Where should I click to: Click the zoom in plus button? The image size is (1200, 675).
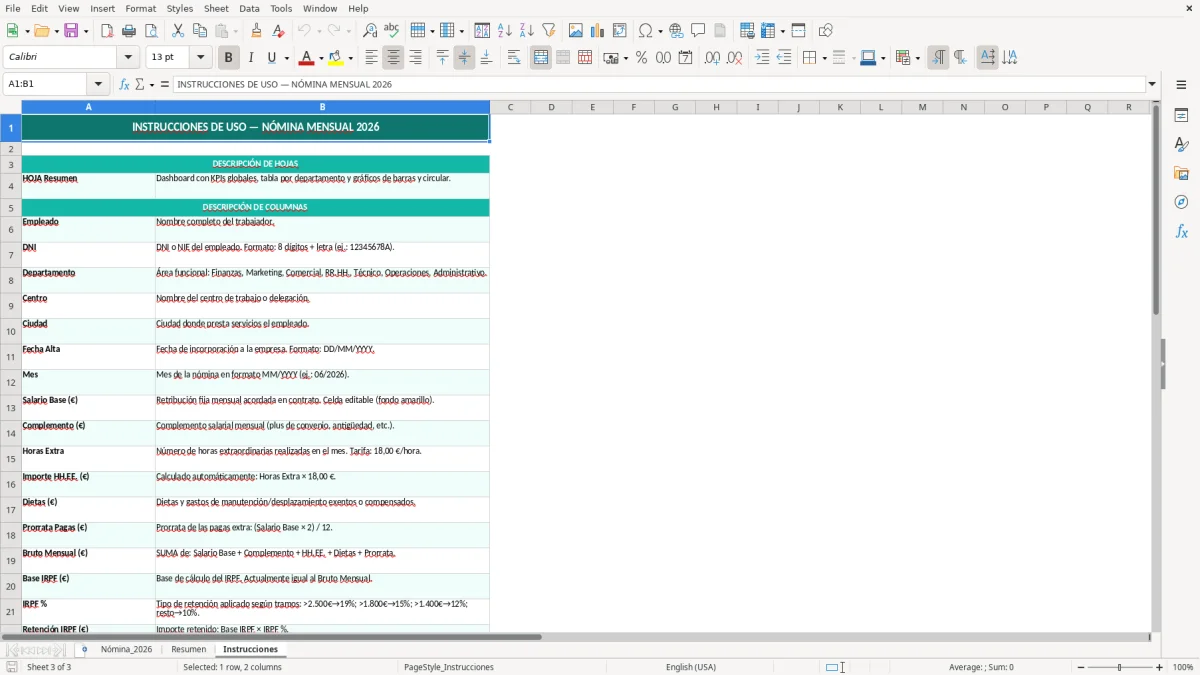(x=1159, y=667)
